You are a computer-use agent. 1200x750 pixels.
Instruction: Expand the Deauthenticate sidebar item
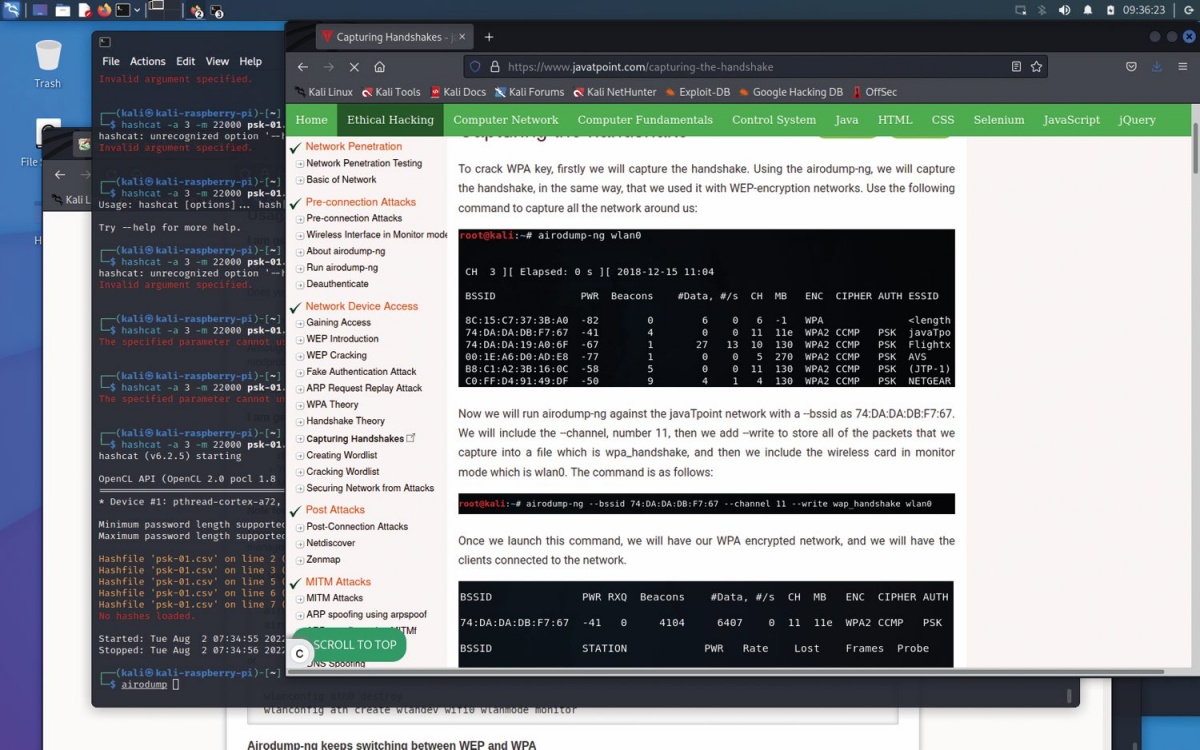point(337,284)
